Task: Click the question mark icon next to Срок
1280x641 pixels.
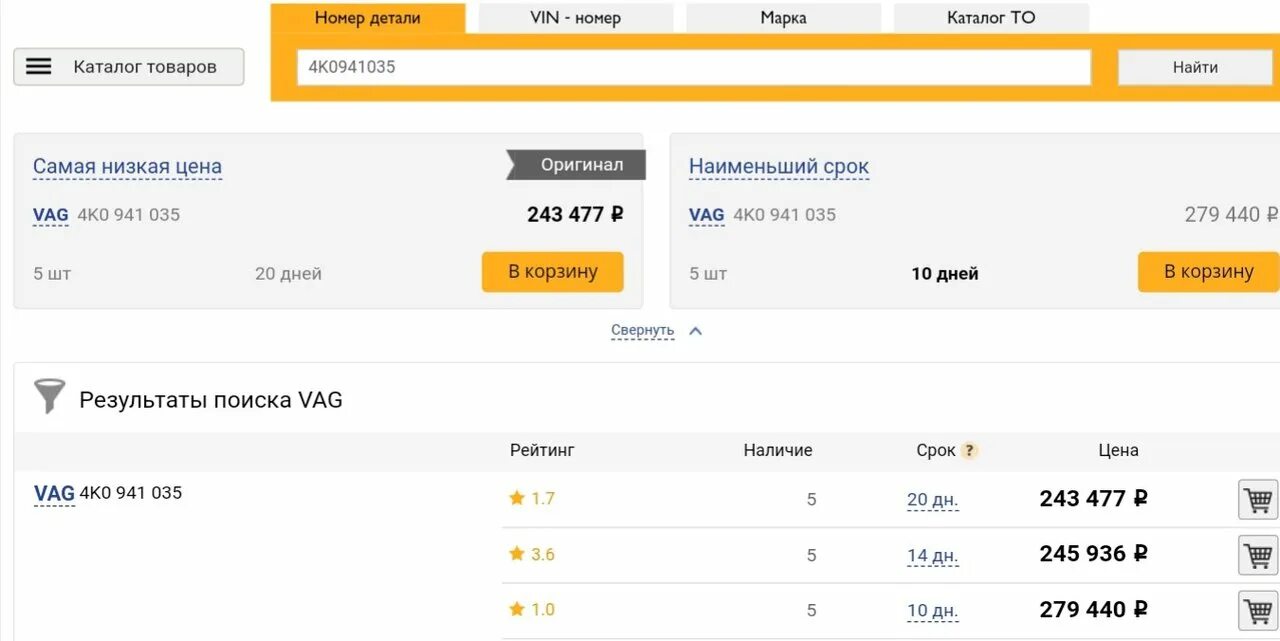Action: tap(968, 451)
